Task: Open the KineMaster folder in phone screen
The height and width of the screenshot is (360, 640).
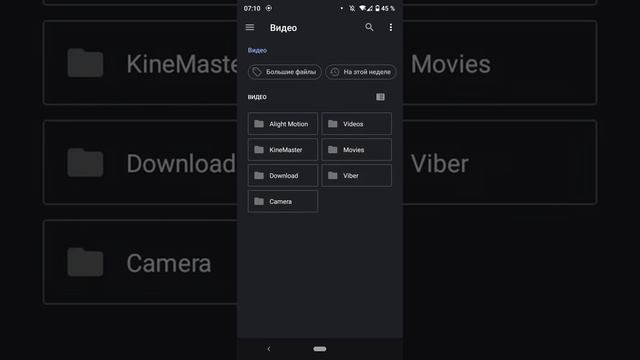Action: tap(283, 150)
